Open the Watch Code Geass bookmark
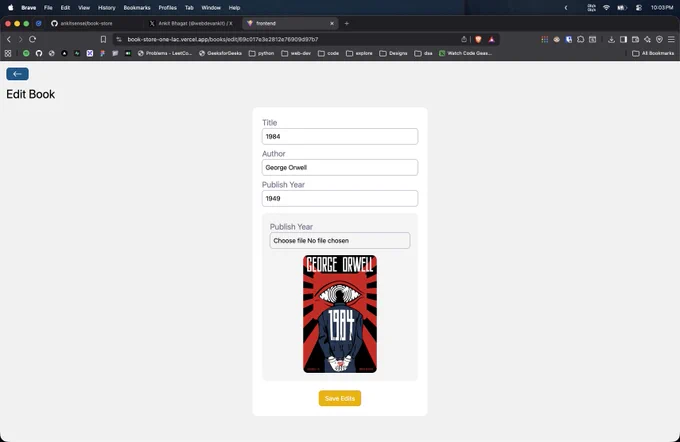The image size is (680, 442). pos(465,53)
